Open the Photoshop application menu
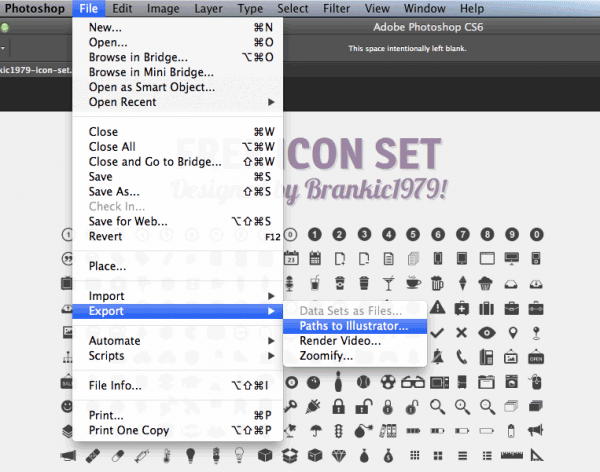This screenshot has height=472, width=600. coord(35,8)
